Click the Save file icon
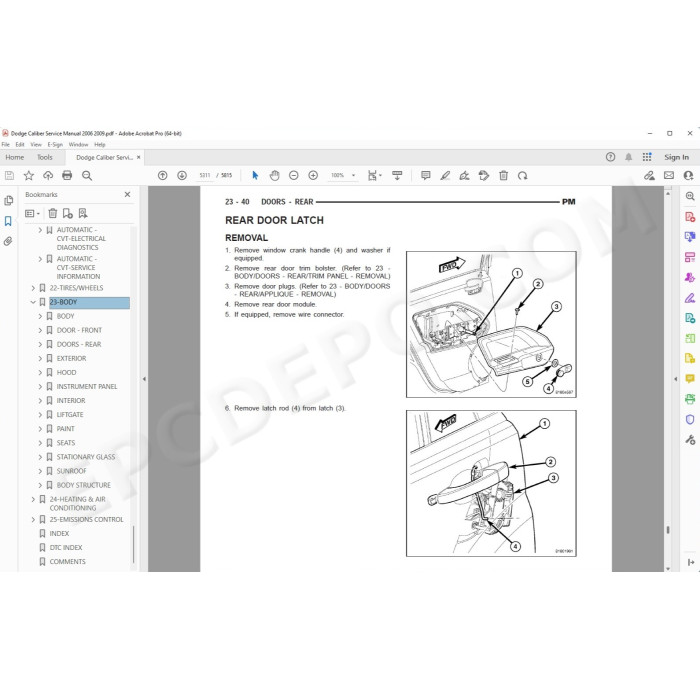This screenshot has height=700, width=700. tap(9, 175)
